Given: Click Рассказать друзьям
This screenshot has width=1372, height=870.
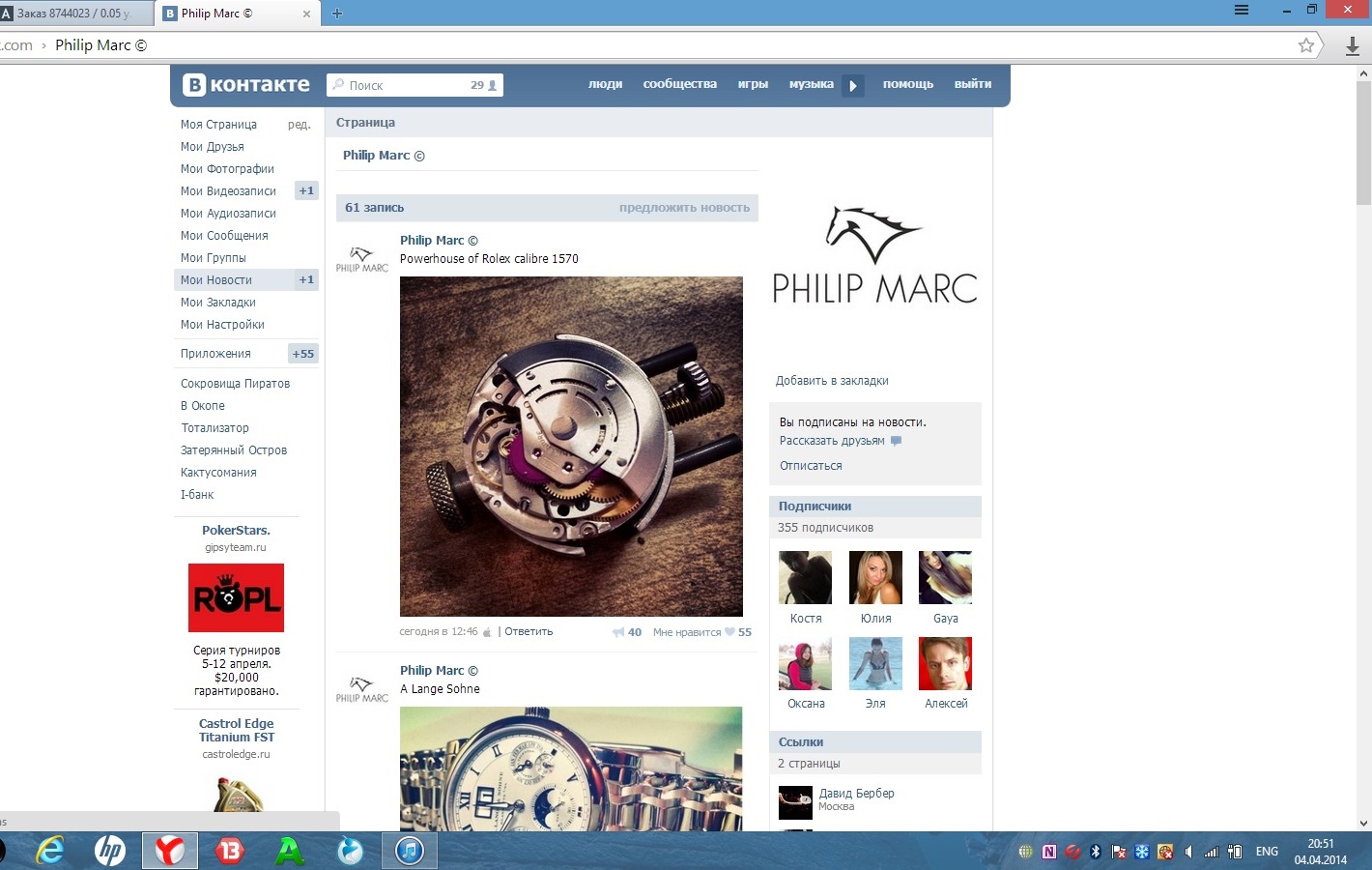Looking at the screenshot, I should [x=832, y=441].
